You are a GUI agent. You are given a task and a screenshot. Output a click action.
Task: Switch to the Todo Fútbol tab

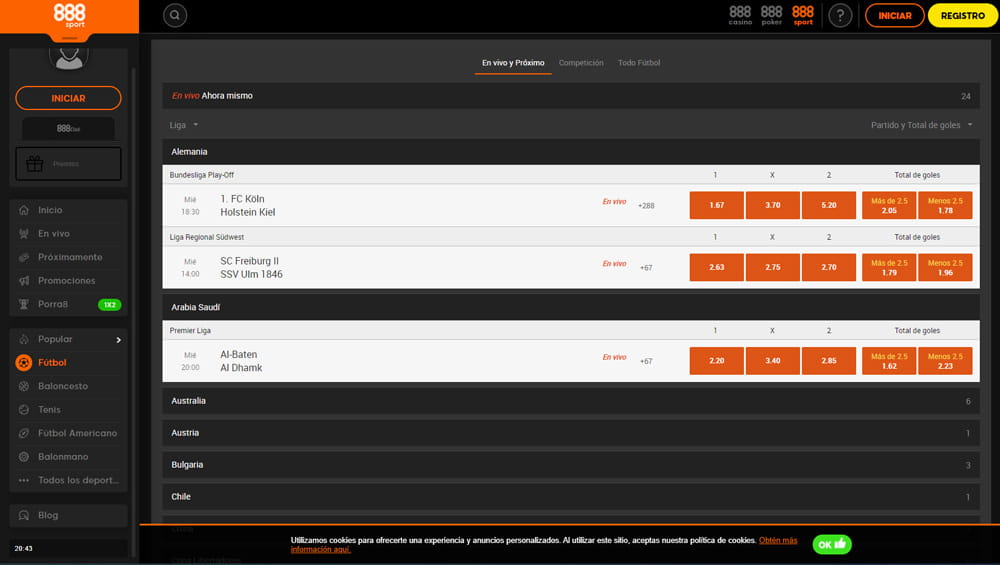click(x=638, y=62)
